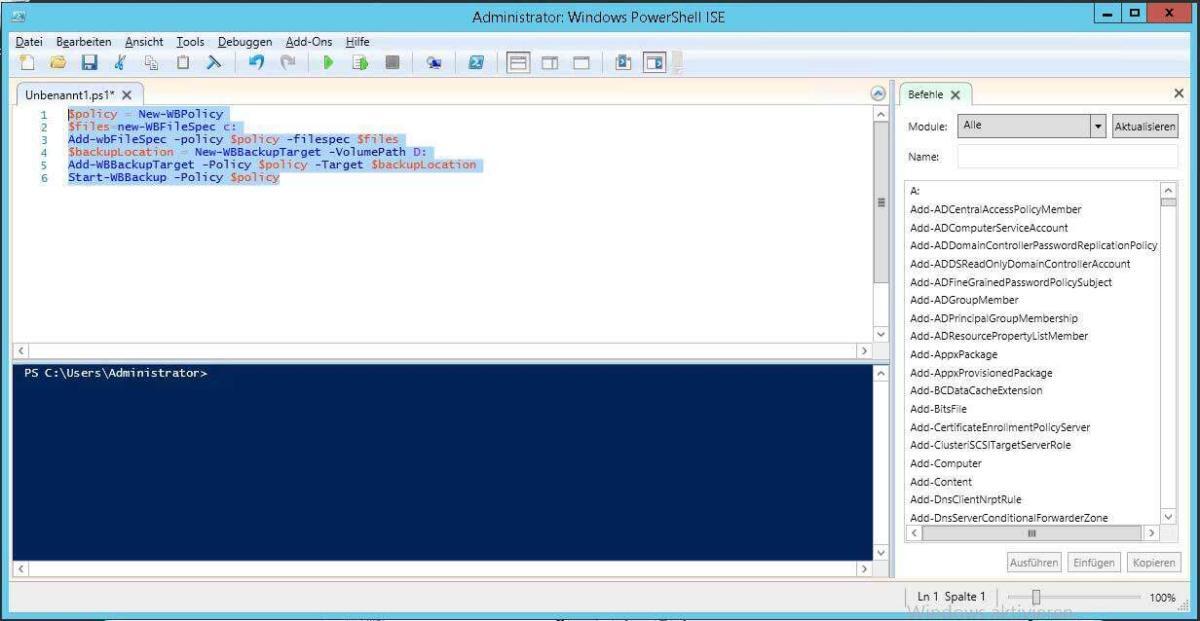This screenshot has height=621, width=1200.
Task: Open the New Remote PowerShell Tab icon
Action: click(434, 62)
